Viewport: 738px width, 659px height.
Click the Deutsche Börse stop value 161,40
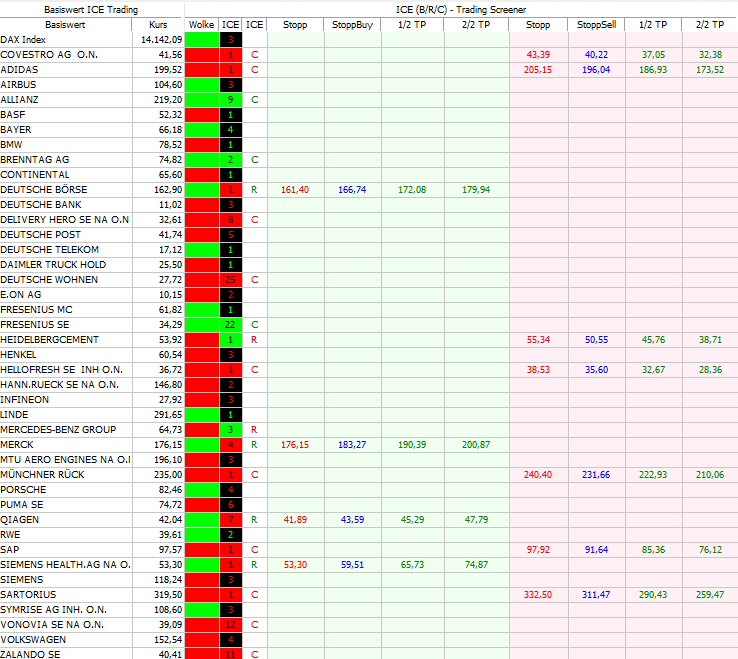tap(295, 190)
